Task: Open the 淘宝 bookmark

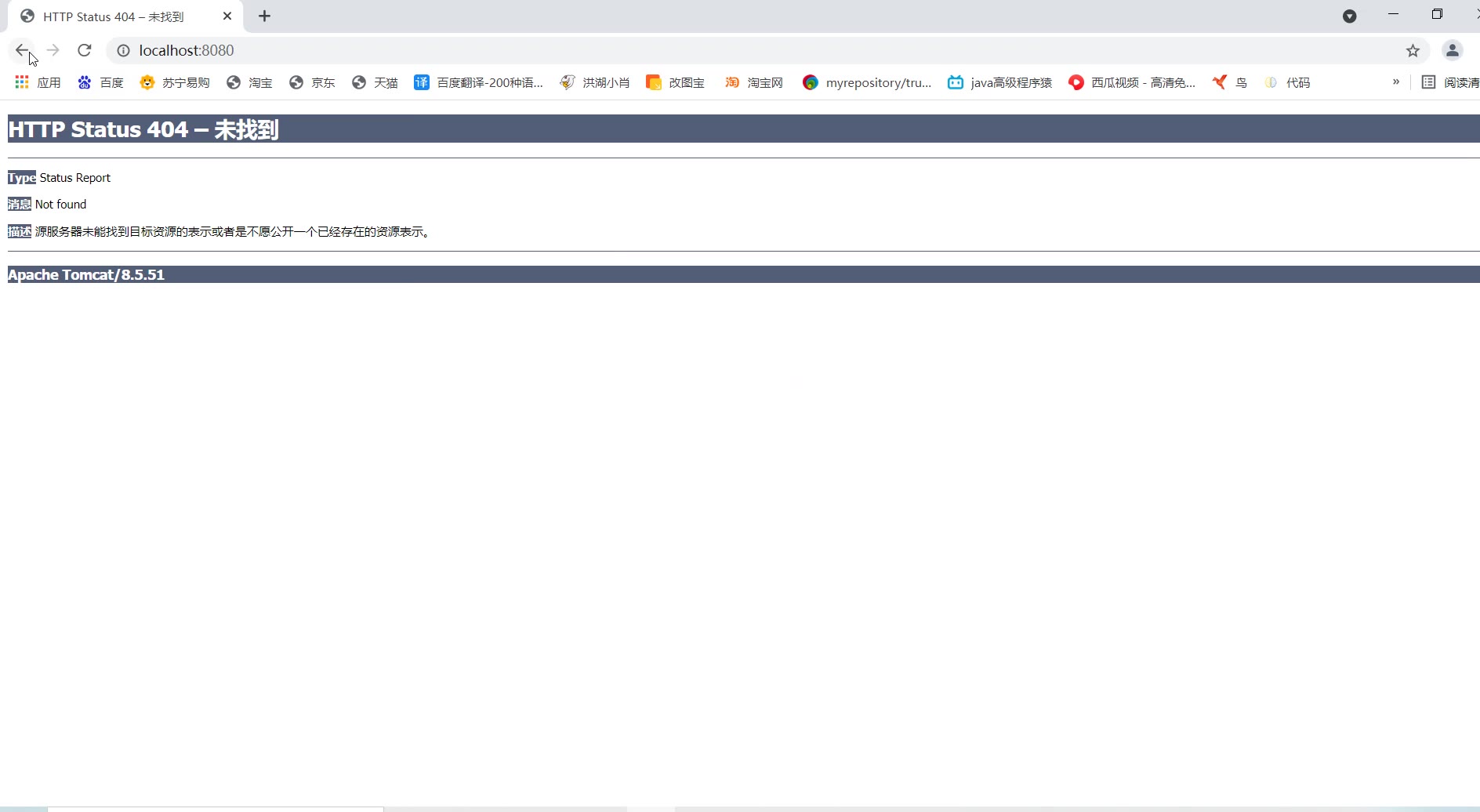Action: tap(249, 82)
